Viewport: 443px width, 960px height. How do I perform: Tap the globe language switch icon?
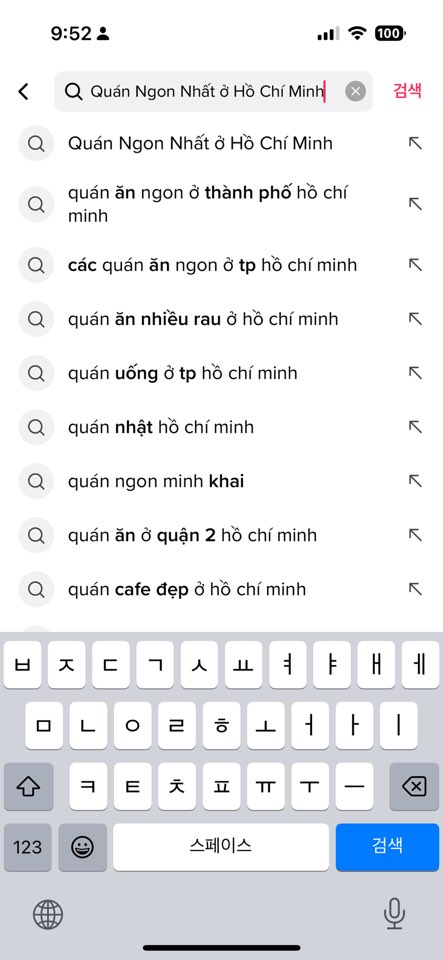pyautogui.click(x=48, y=915)
